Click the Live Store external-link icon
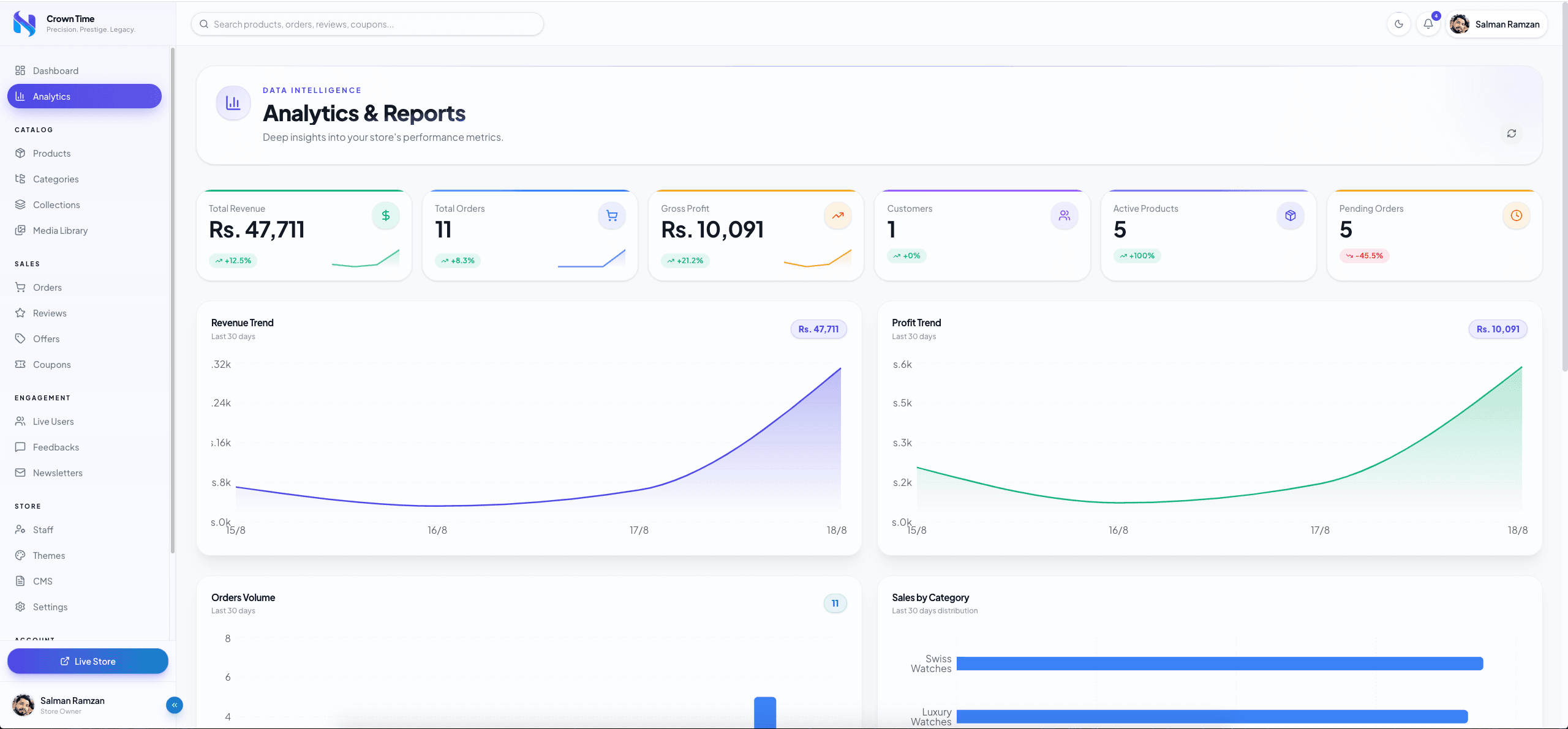This screenshot has width=1568, height=729. (65, 662)
